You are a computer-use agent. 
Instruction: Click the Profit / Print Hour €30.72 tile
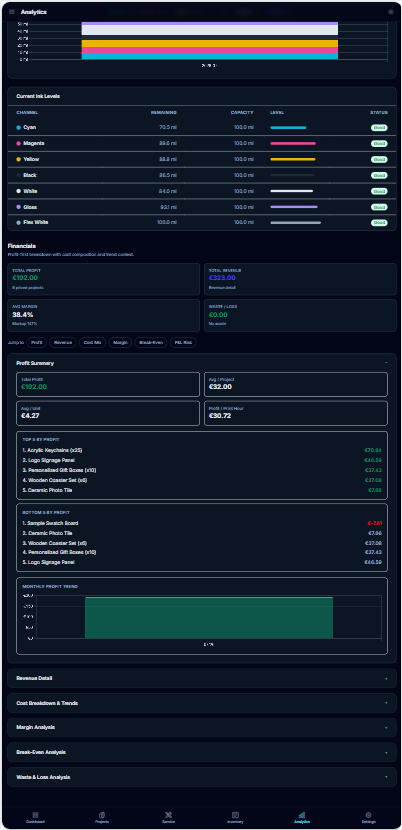pyautogui.click(x=296, y=413)
